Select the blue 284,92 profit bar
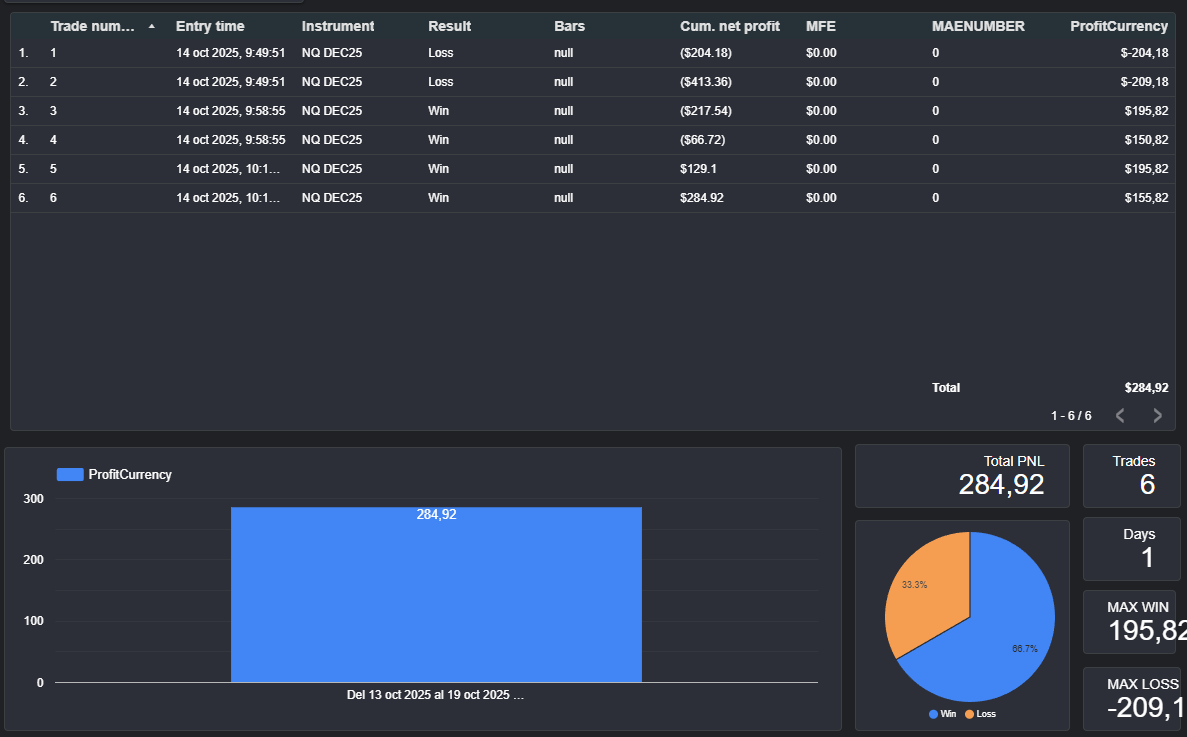 tap(436, 600)
